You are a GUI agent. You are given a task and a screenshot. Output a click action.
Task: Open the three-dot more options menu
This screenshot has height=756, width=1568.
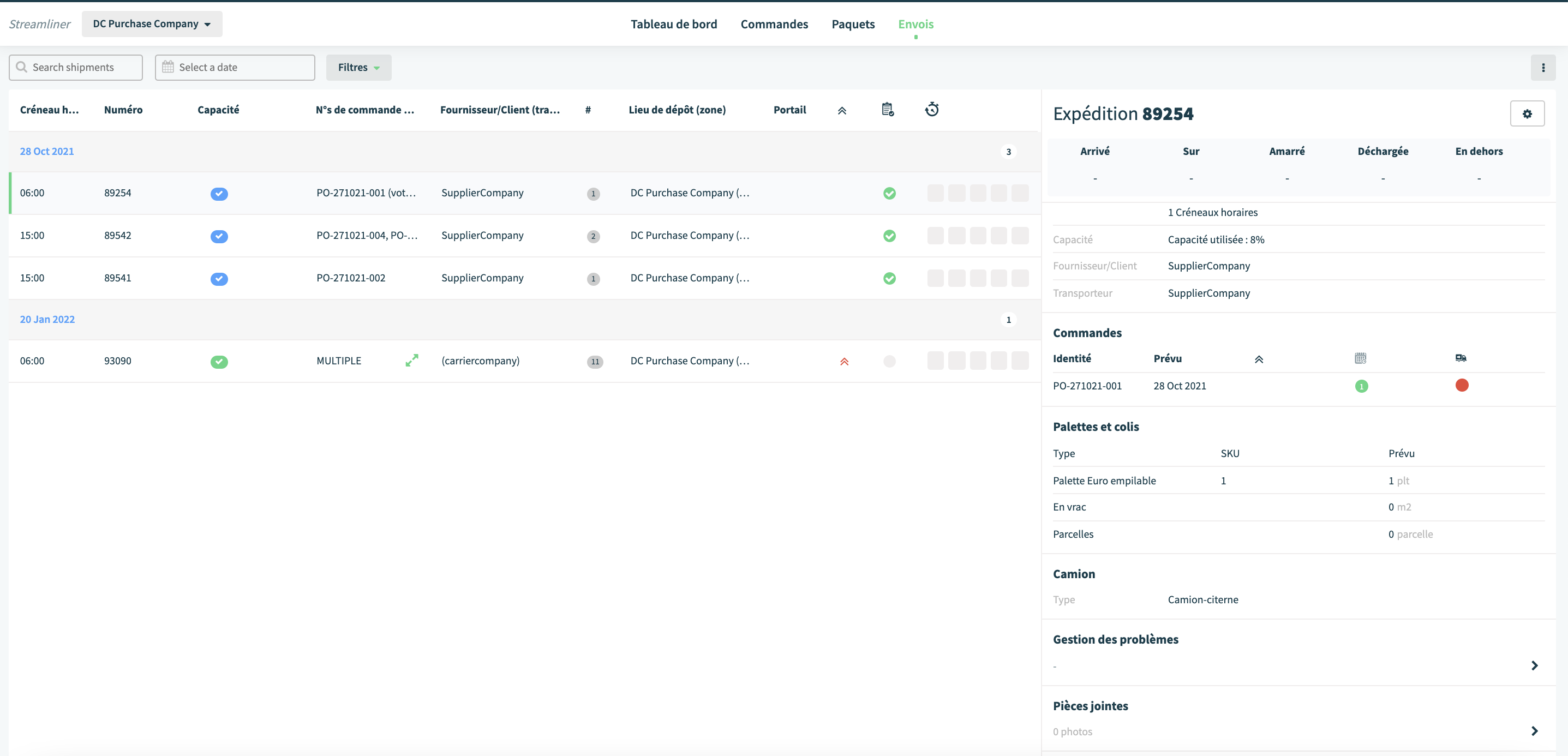tap(1543, 68)
